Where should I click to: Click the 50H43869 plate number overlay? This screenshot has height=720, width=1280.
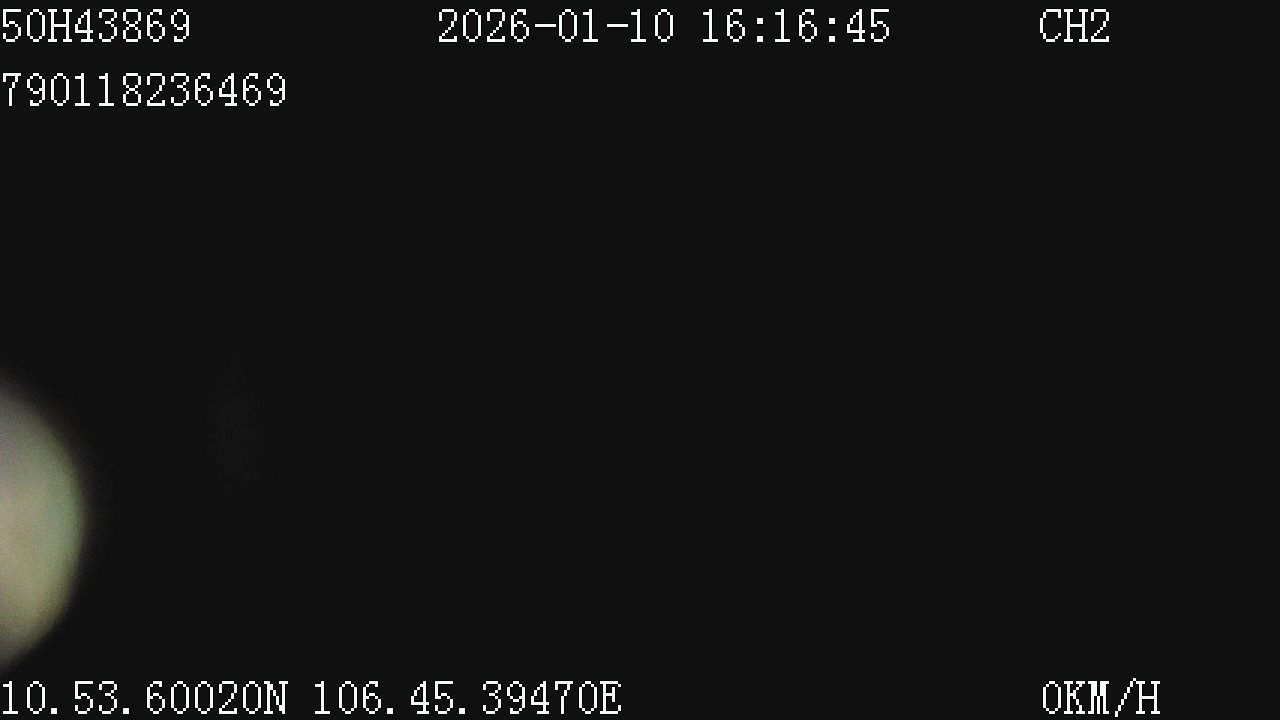pos(96,26)
